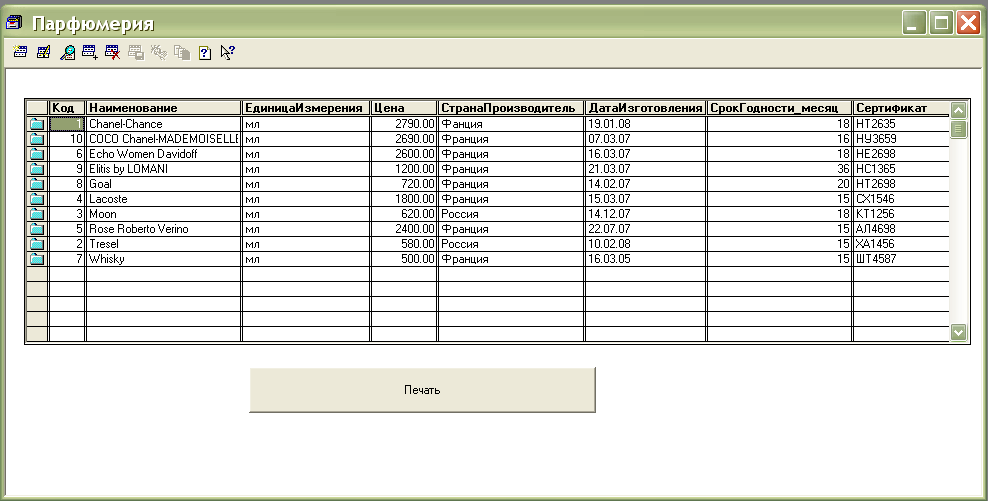The image size is (988, 501).
Task: Click the delete record red X icon
Action: point(113,52)
